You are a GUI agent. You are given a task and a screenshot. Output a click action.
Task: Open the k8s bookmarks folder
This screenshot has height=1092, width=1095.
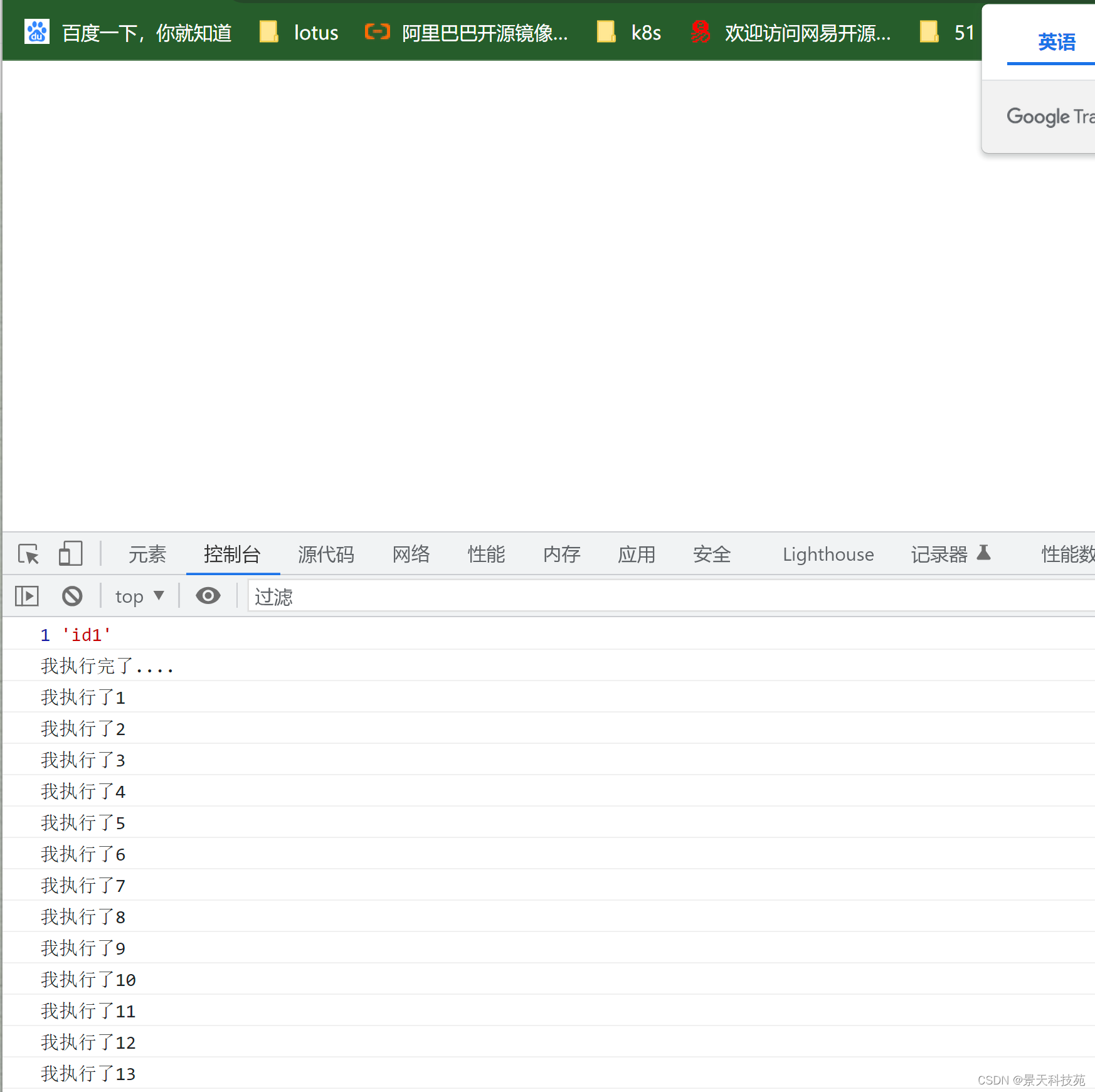click(x=628, y=33)
